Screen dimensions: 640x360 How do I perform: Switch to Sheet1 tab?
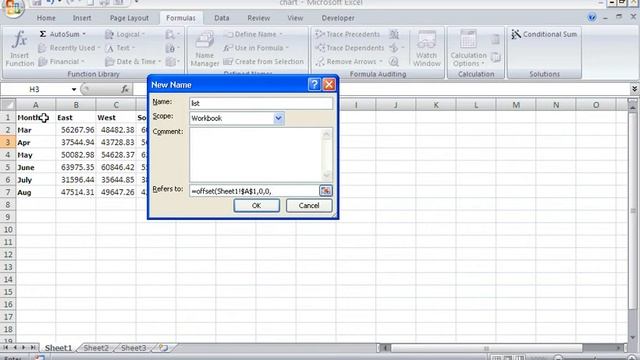[x=58, y=348]
